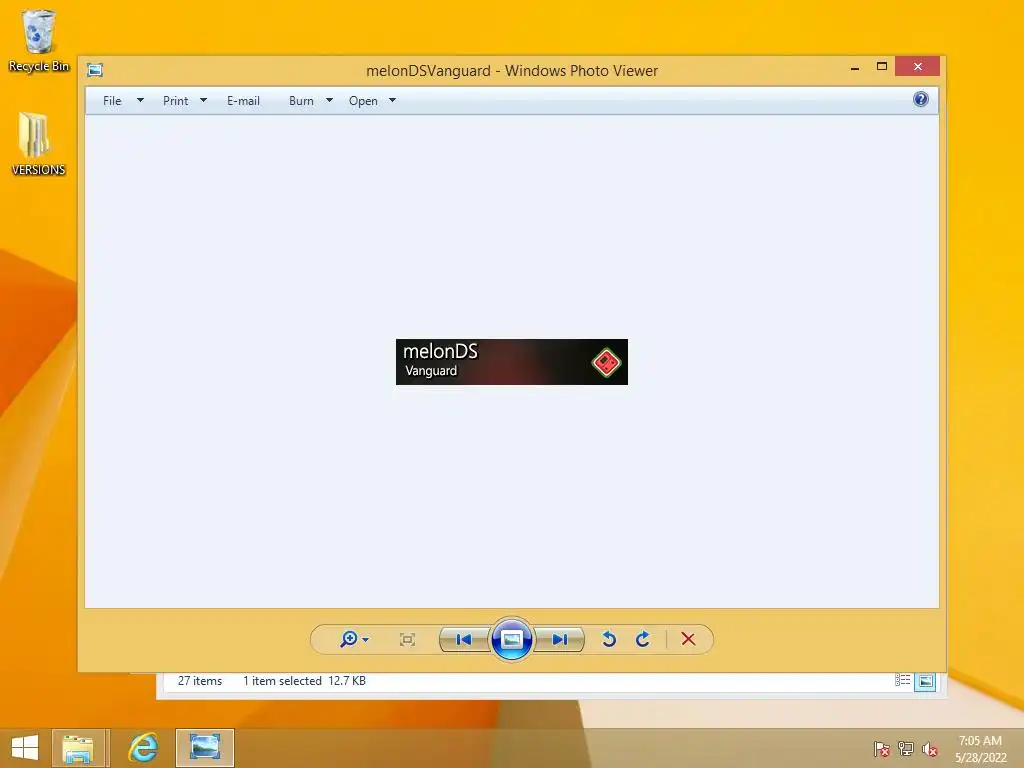Rotate the image clockwise

click(x=643, y=639)
